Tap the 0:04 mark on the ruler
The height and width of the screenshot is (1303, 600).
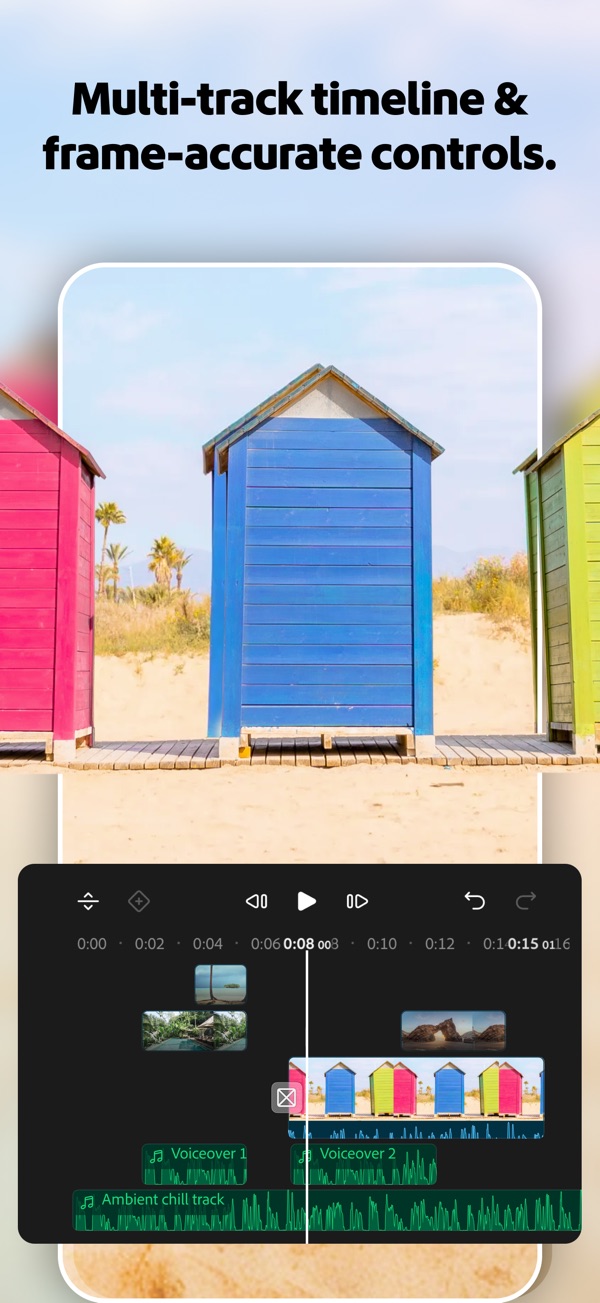(x=208, y=943)
